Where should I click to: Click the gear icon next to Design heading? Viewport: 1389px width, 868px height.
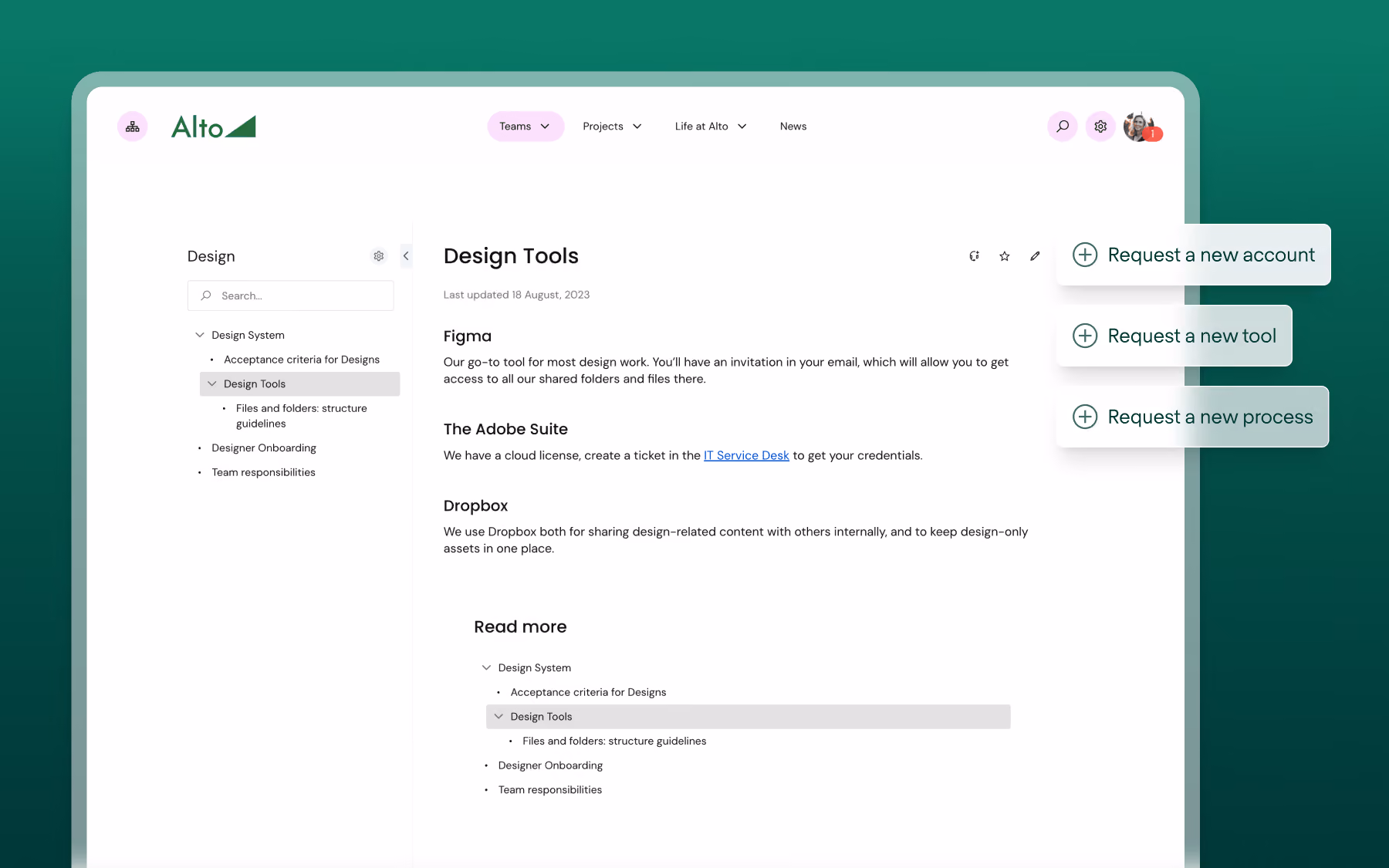[379, 256]
